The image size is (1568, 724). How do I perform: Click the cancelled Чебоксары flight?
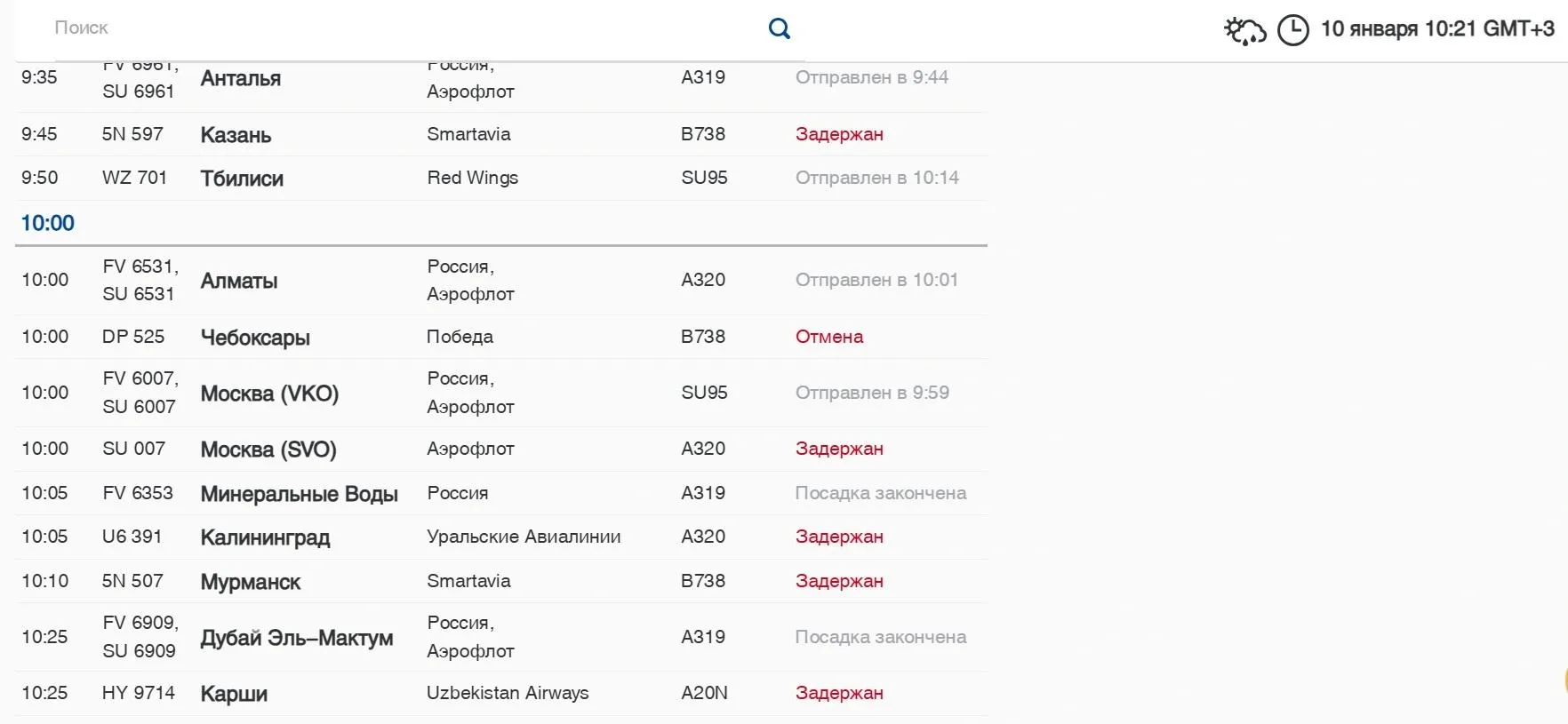[255, 338]
